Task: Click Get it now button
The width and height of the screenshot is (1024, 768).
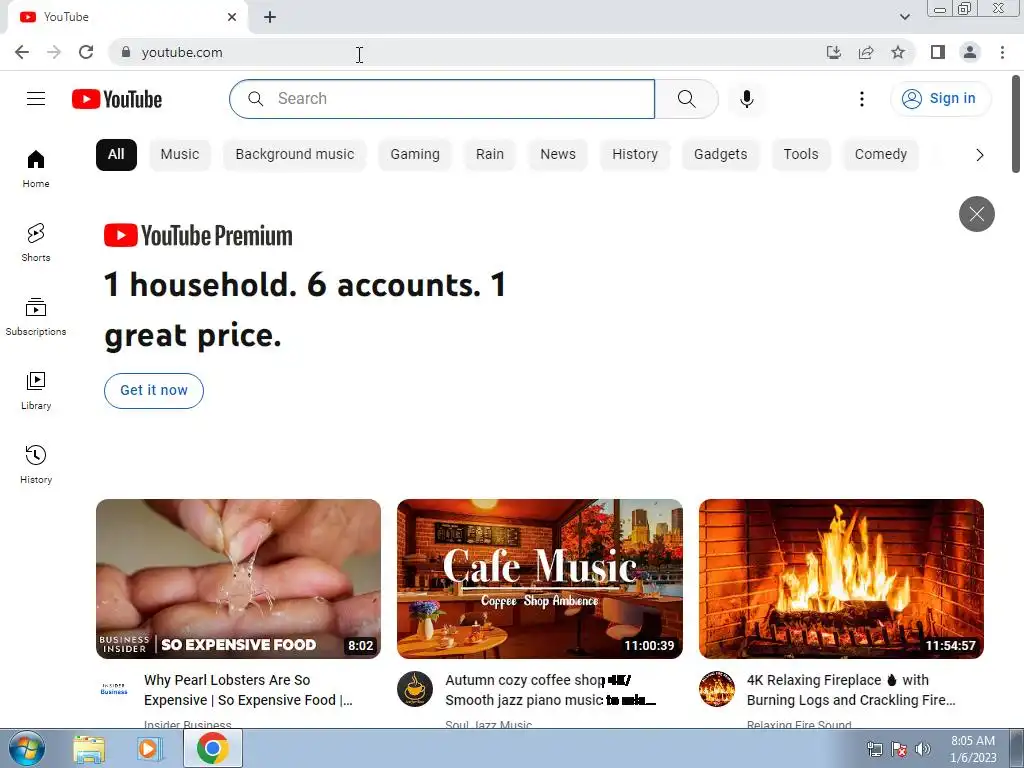Action: pyautogui.click(x=153, y=391)
